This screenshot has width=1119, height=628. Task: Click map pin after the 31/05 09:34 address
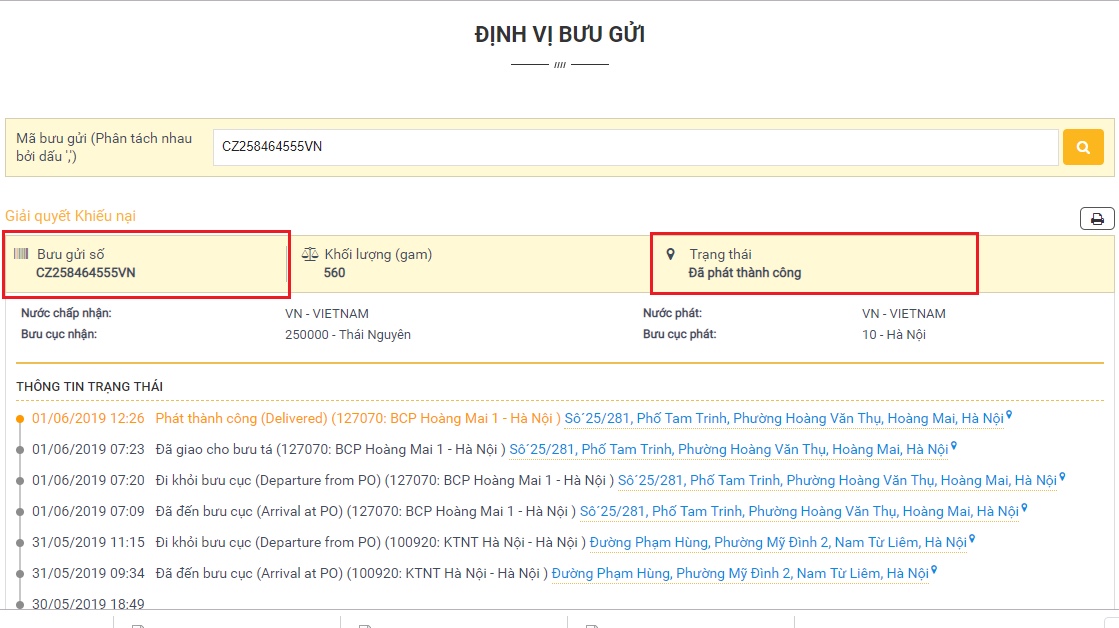(x=934, y=571)
